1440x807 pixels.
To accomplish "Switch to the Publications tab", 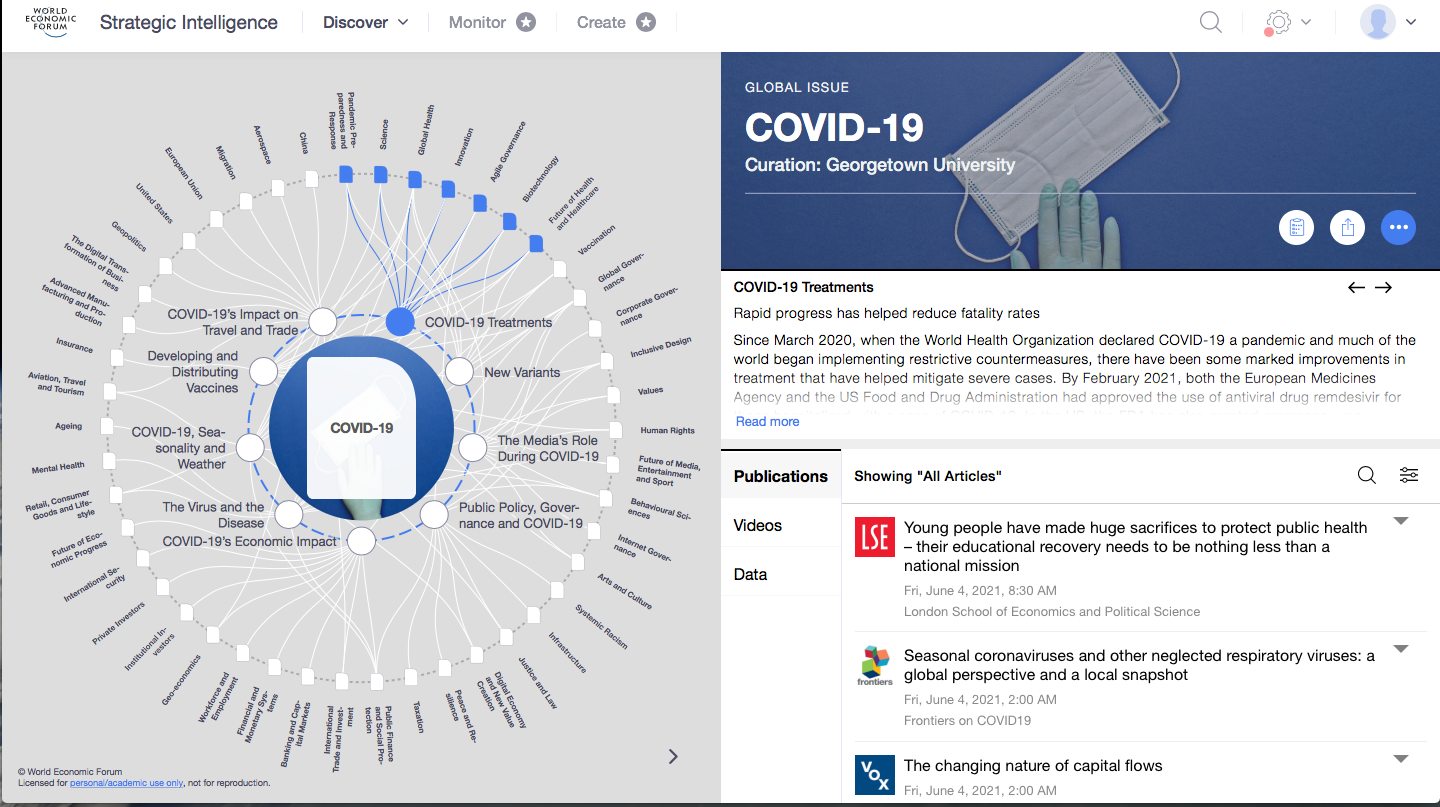I will pyautogui.click(x=781, y=476).
